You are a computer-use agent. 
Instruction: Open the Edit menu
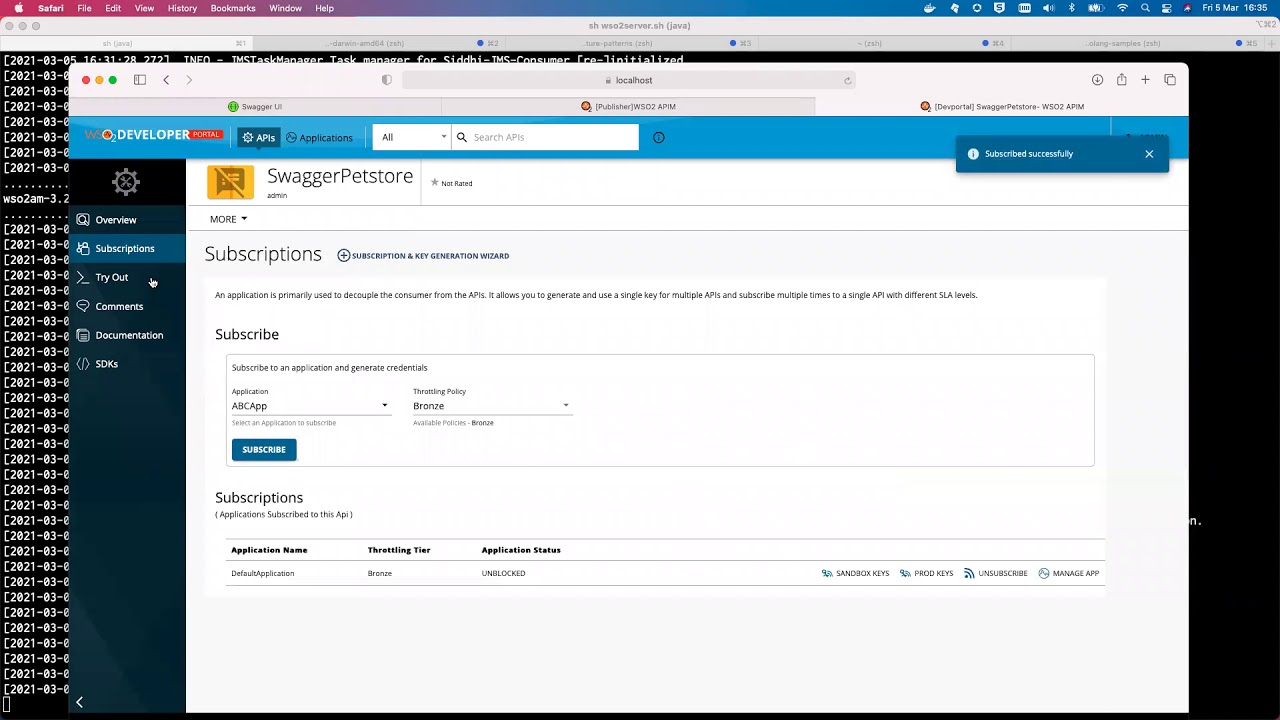(x=113, y=8)
